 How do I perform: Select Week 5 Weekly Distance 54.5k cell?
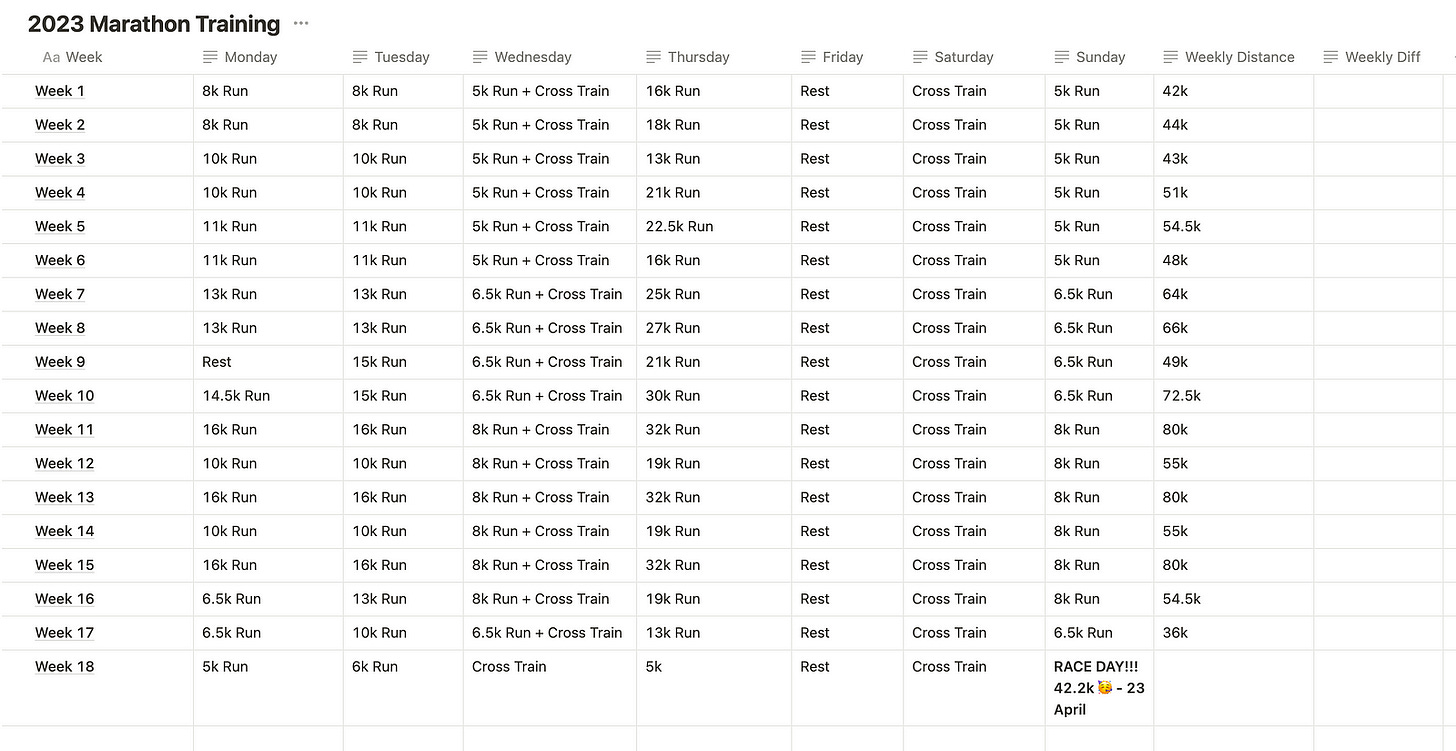point(1233,226)
